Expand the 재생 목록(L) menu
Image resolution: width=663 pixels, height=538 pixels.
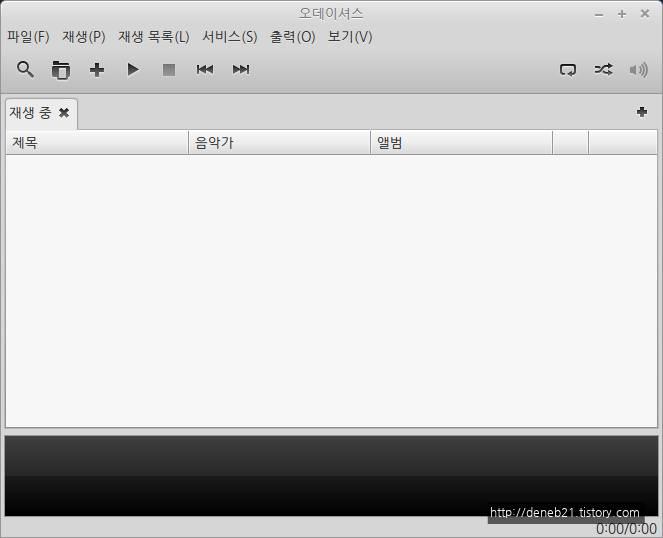[x=153, y=37]
